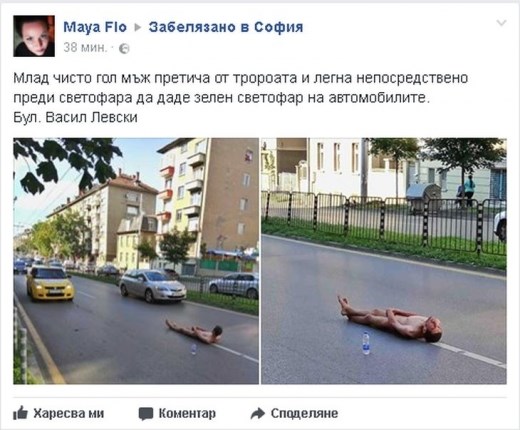Click the Споделяне button text
Viewport: 520px width, 430px height.
coord(304,414)
